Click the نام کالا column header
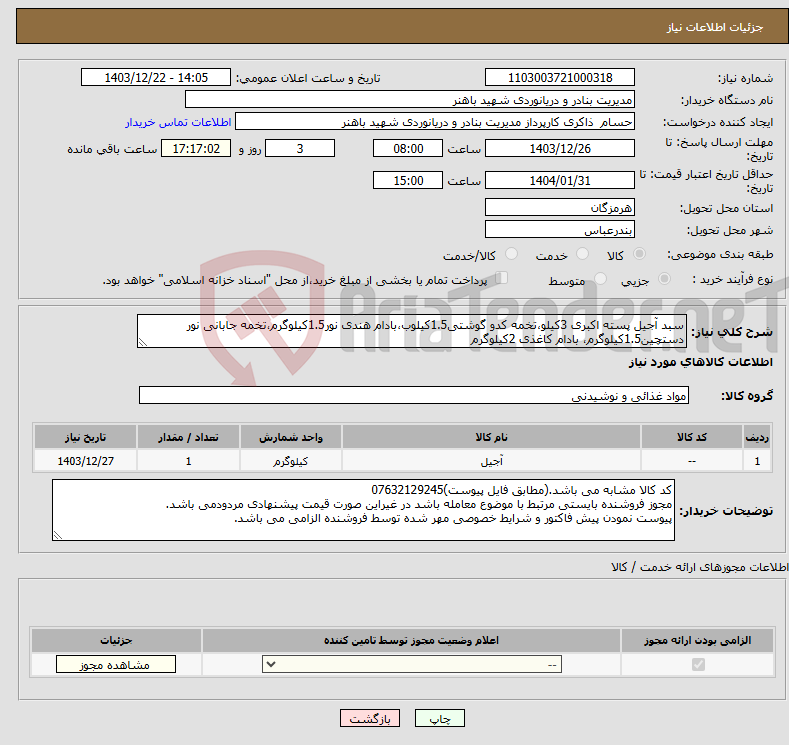789x745 pixels. [491, 437]
